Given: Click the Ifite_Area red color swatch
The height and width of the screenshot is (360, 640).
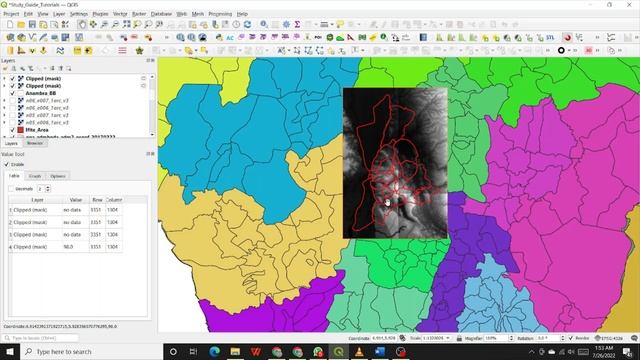Looking at the screenshot, I should click(20, 130).
